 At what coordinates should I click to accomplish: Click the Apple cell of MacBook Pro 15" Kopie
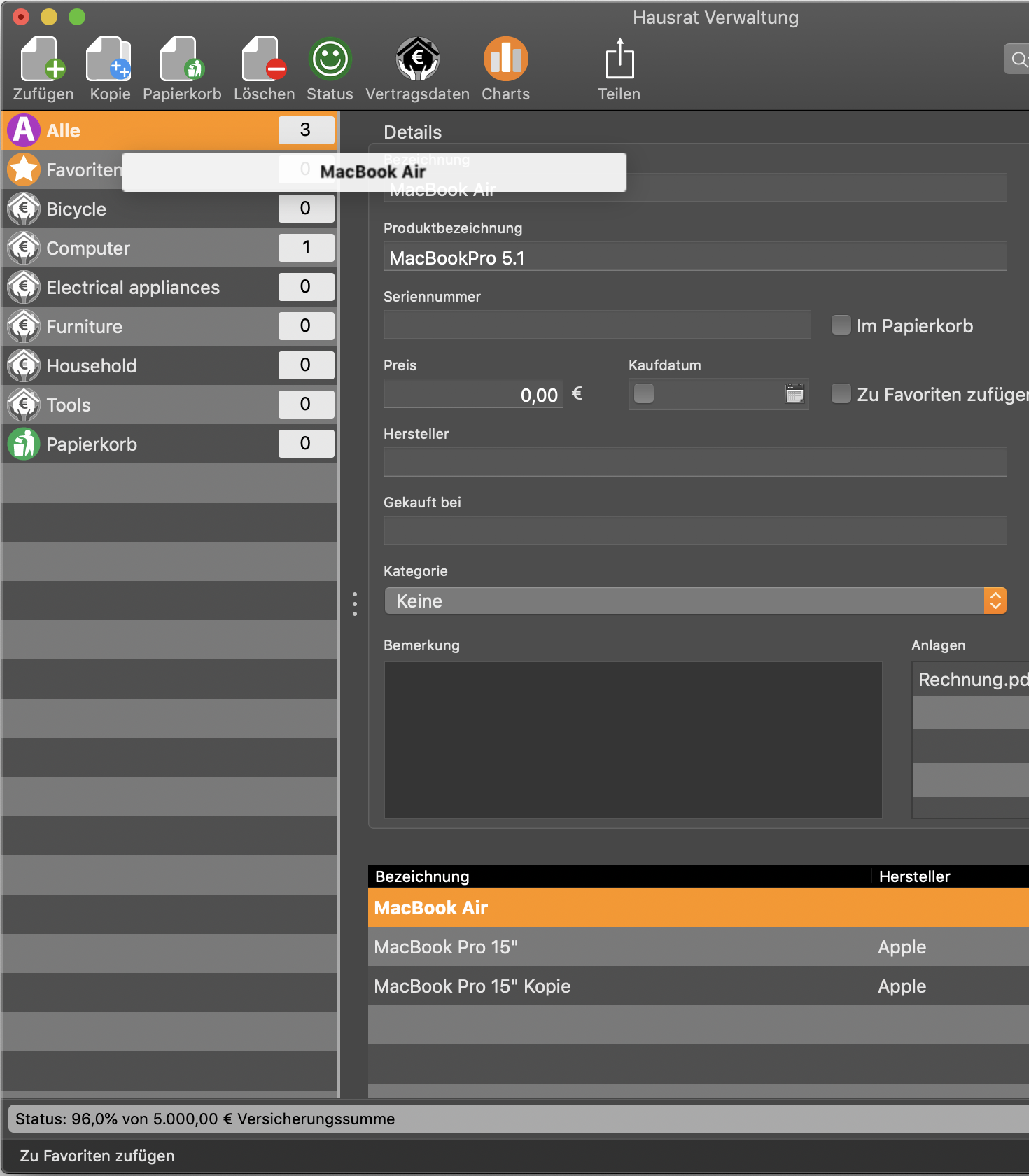coord(902,986)
